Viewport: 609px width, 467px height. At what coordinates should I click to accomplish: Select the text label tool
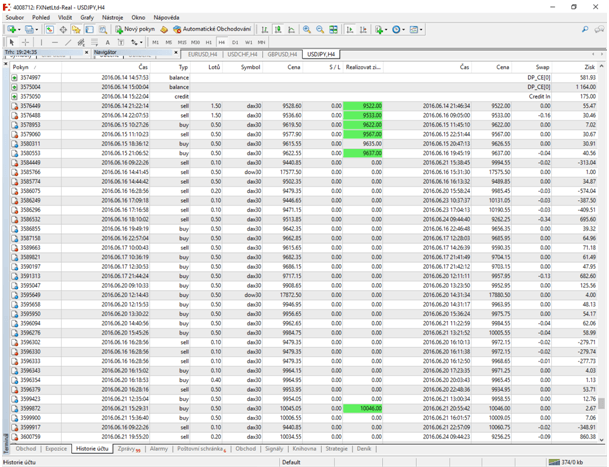click(x=108, y=42)
